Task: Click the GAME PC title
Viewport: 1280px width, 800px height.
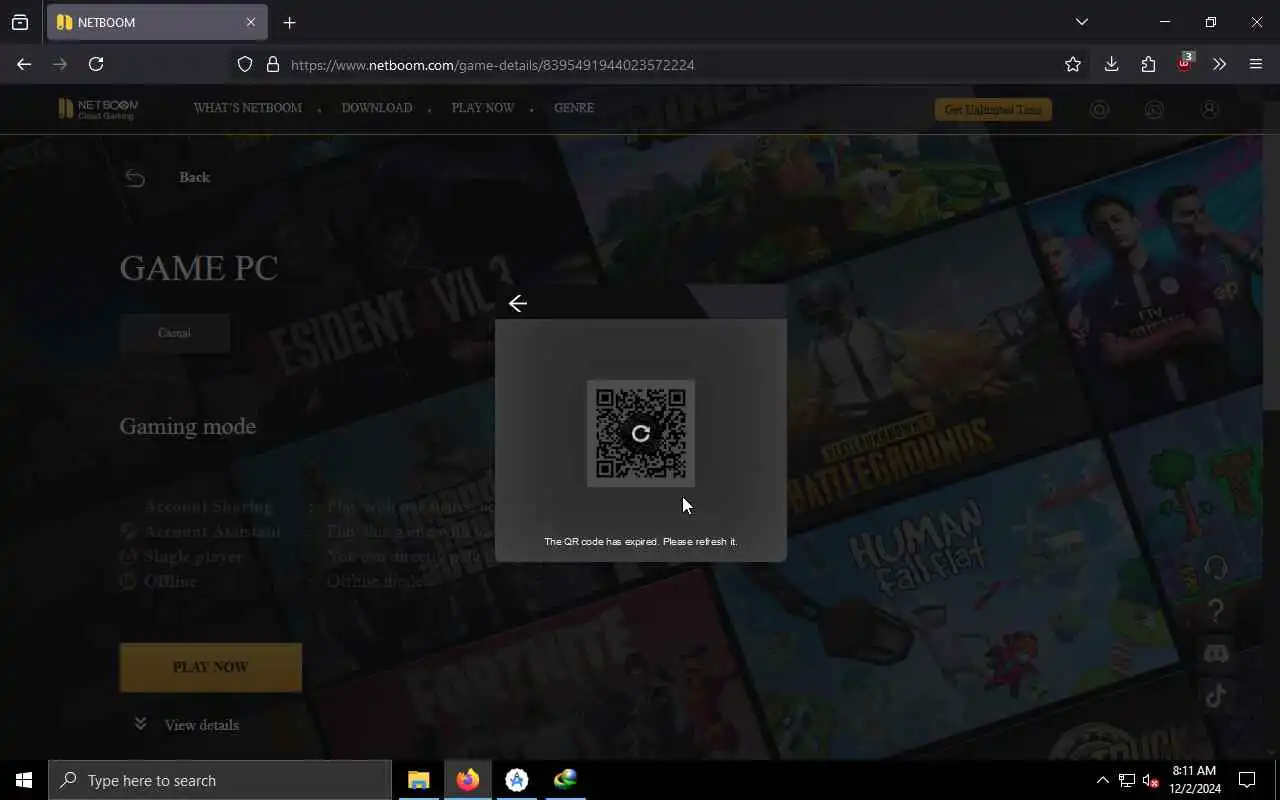Action: pos(198,268)
